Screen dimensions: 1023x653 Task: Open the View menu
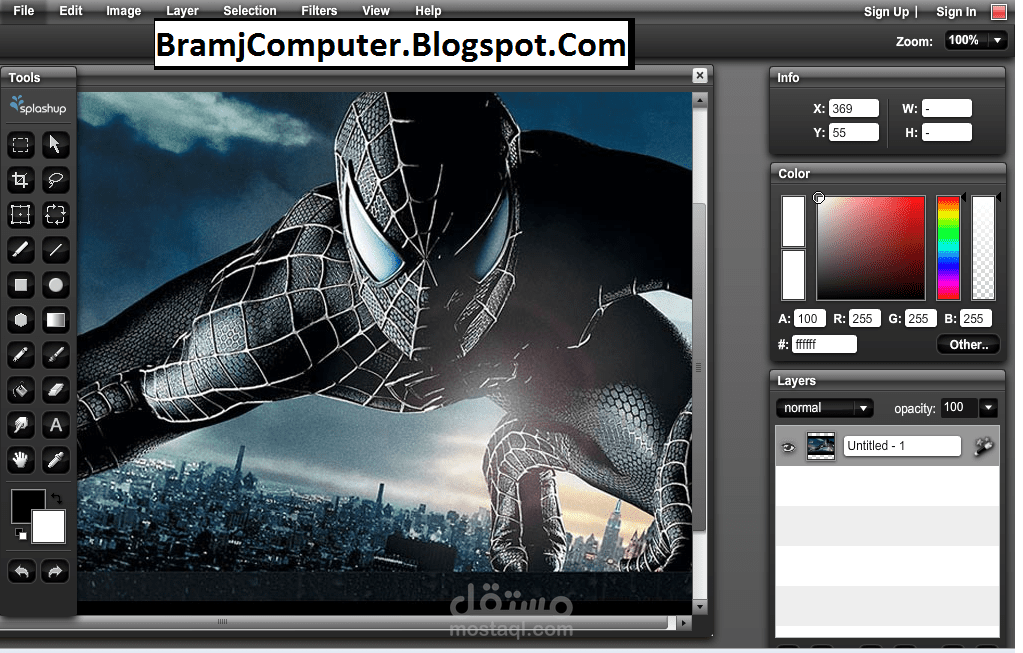[x=376, y=11]
